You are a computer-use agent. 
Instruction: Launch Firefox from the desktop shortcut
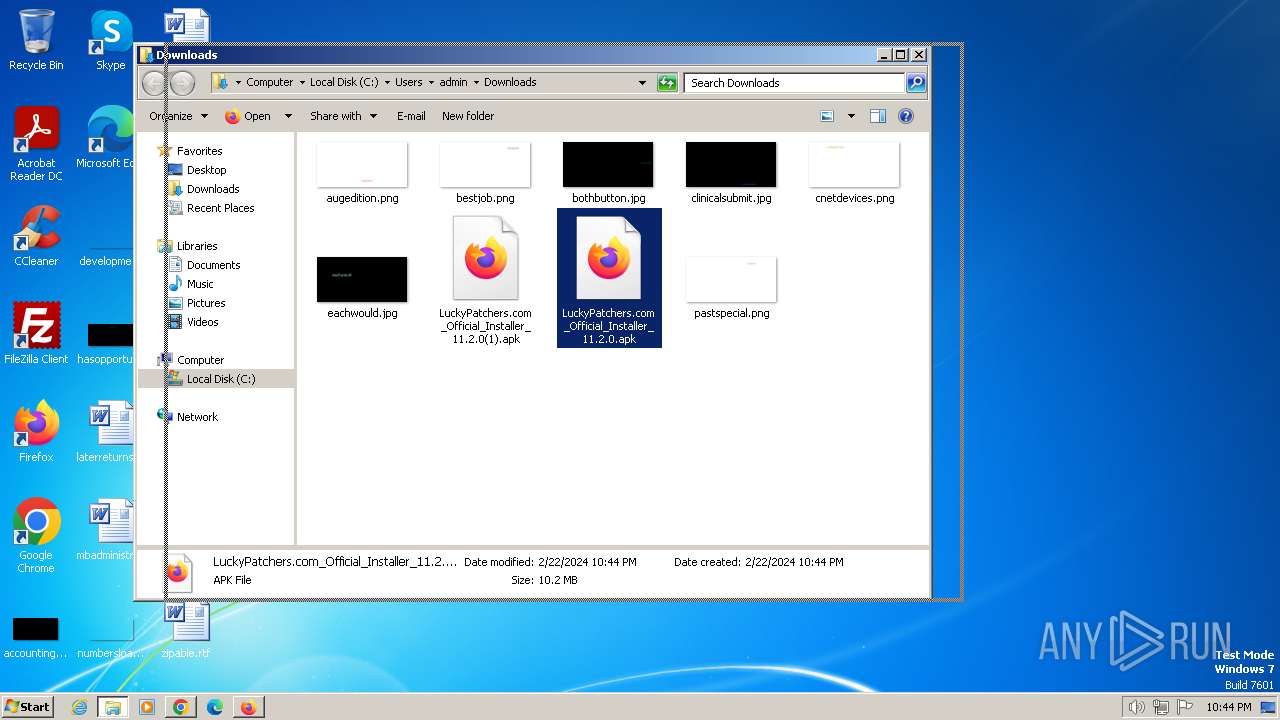tap(36, 431)
